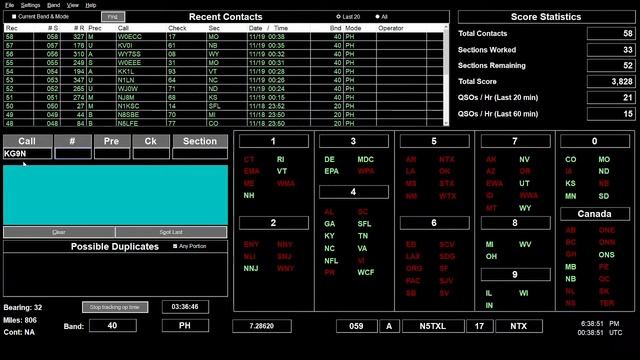Click the exchange callsign box N5TXL
This screenshot has width=640, height=360.
[433, 326]
